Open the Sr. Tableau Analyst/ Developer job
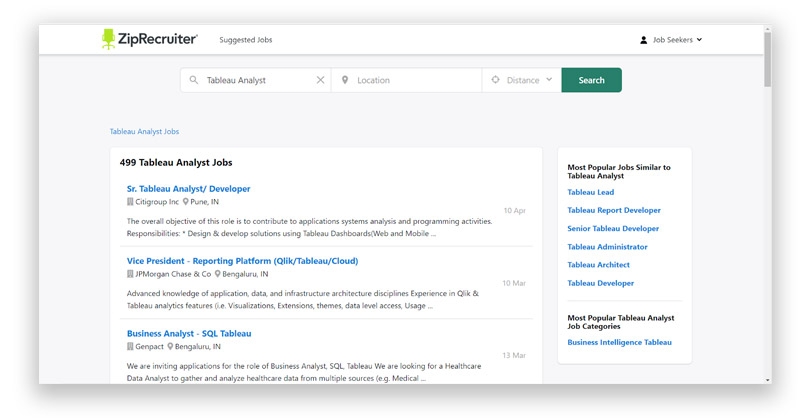 pyautogui.click(x=188, y=188)
